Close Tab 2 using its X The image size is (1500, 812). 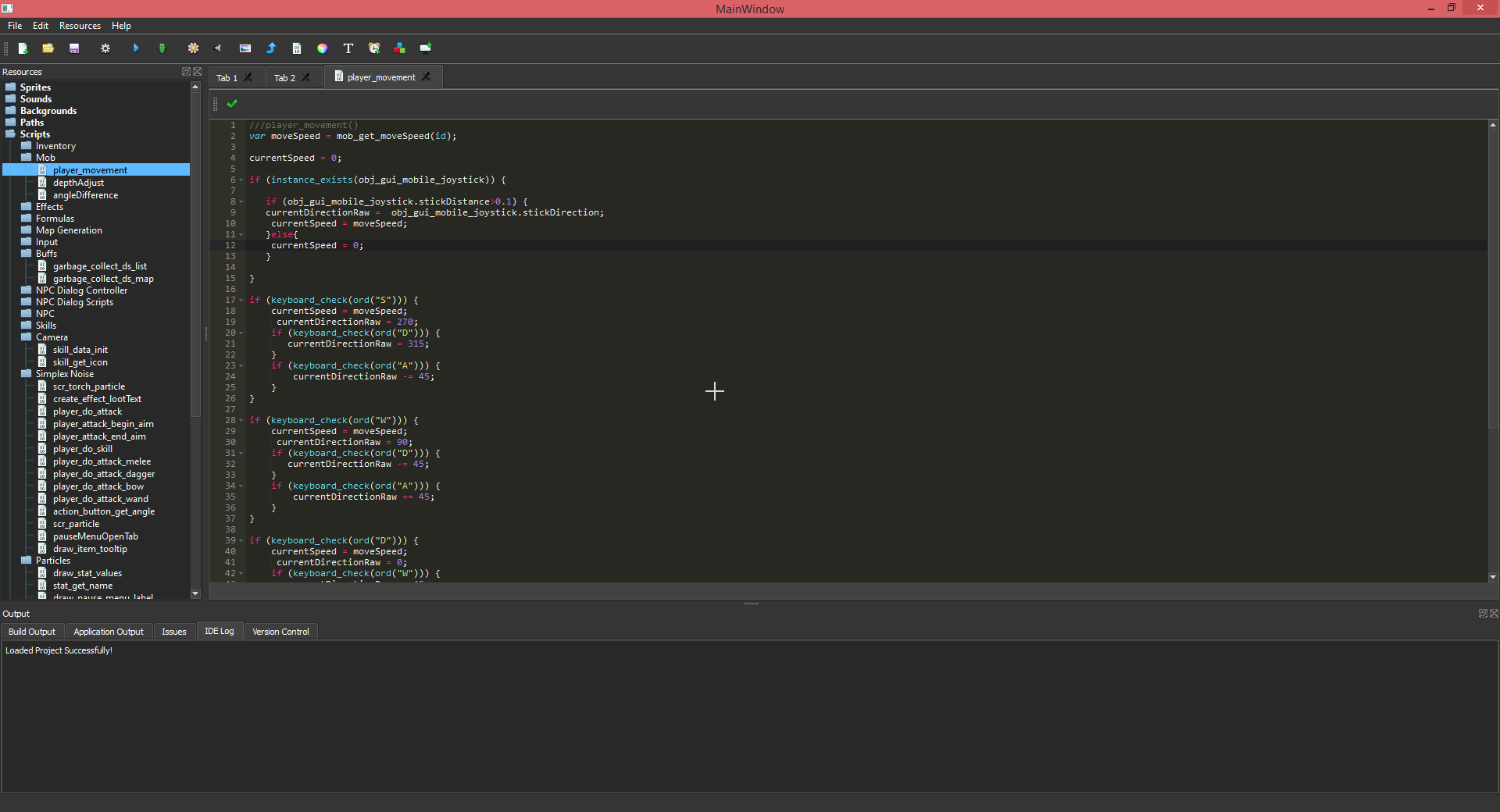(x=306, y=77)
